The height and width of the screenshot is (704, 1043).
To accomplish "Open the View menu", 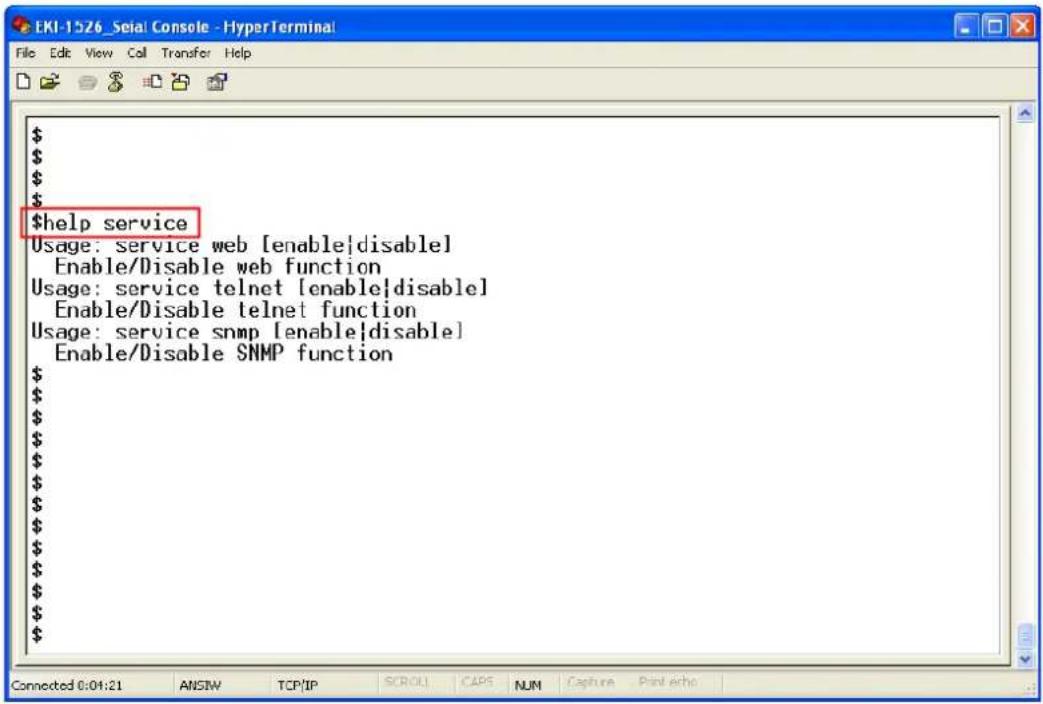I will 98,53.
